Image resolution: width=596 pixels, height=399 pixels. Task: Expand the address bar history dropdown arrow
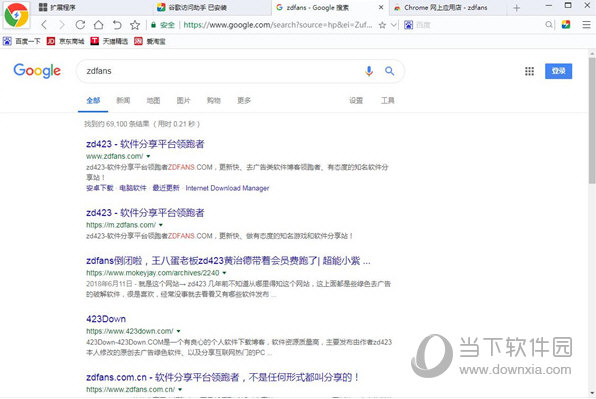[x=394, y=25]
